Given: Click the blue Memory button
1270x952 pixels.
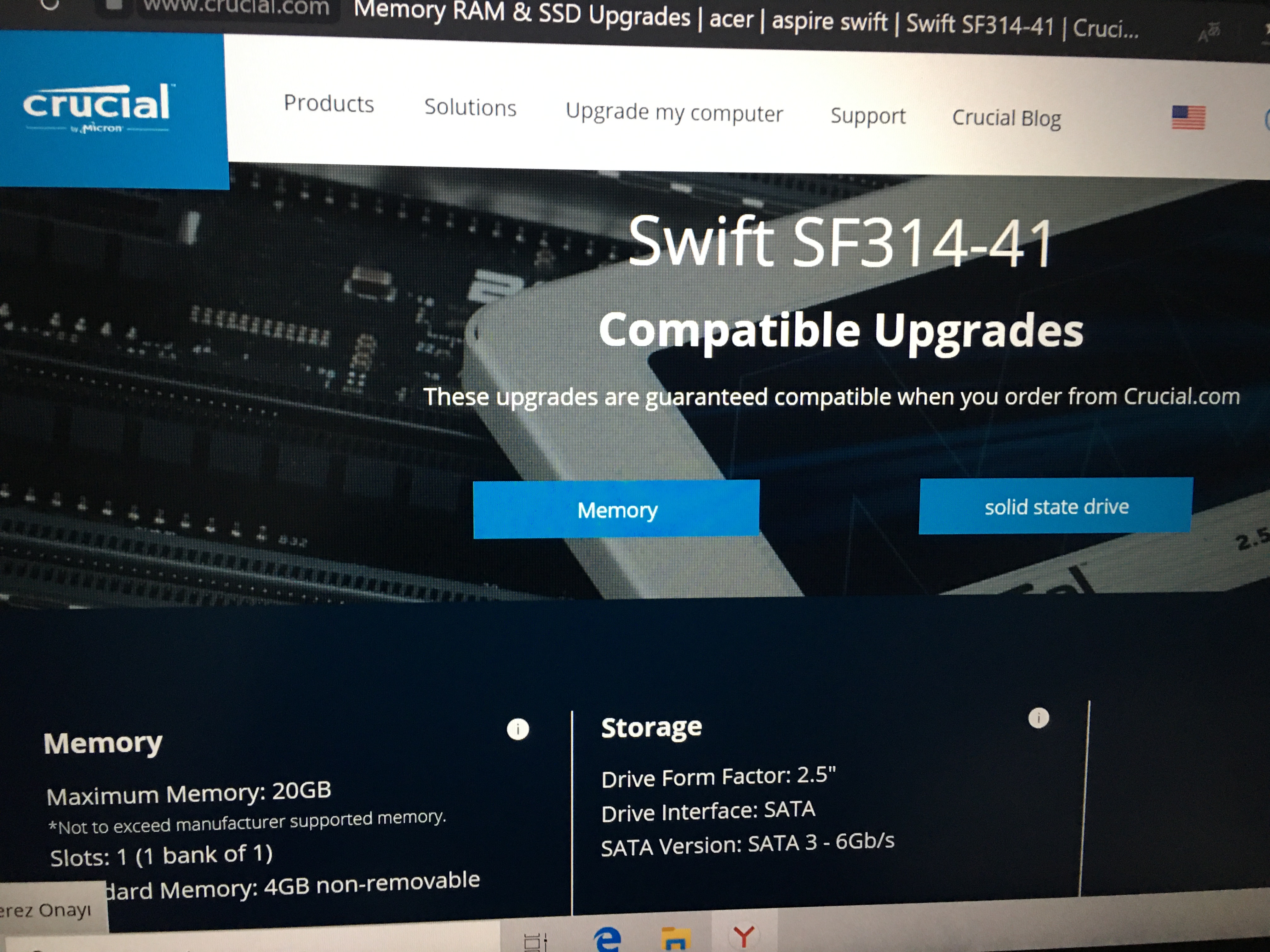Looking at the screenshot, I should (x=617, y=509).
